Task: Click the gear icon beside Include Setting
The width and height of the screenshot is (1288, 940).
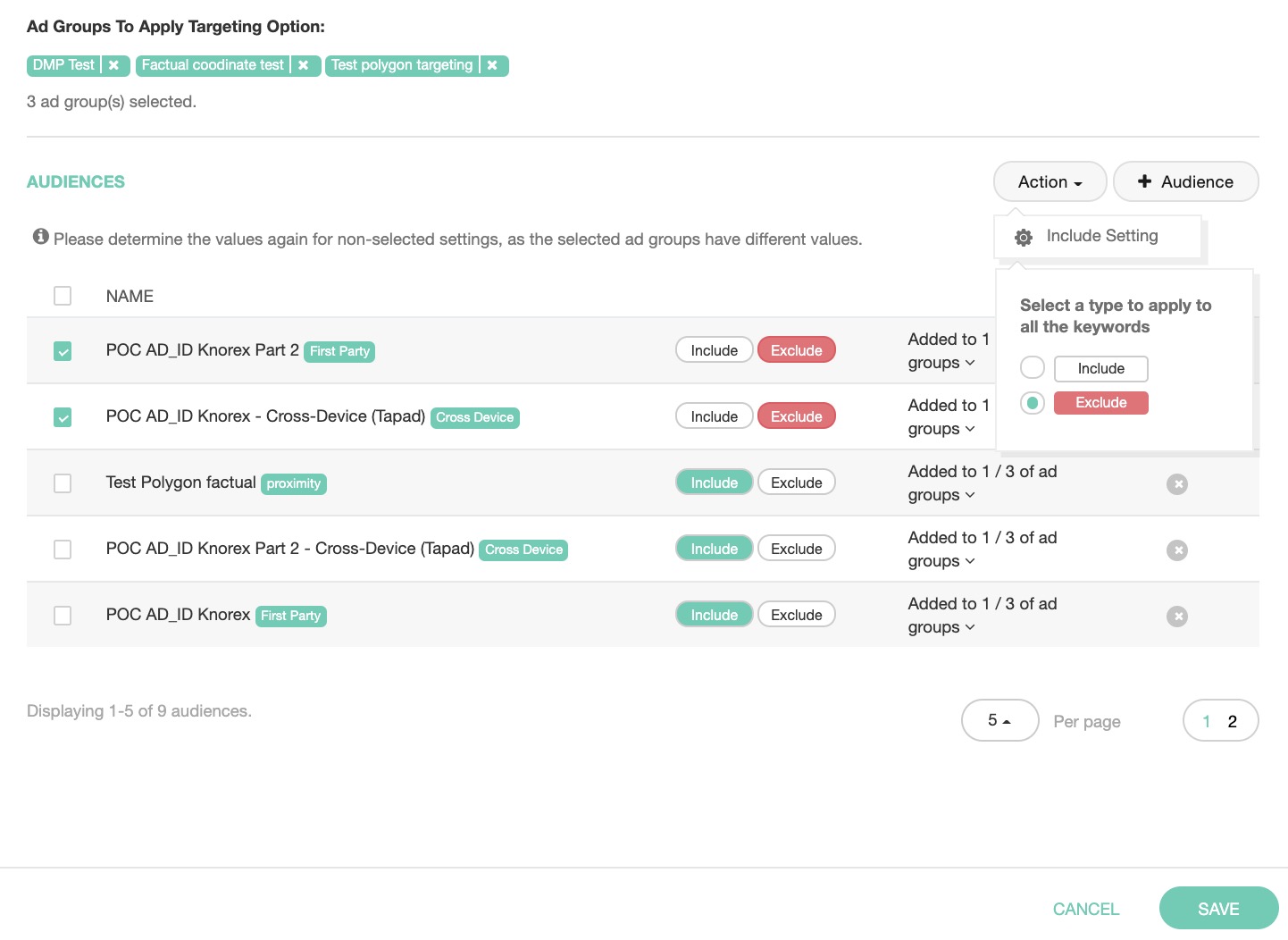Action: point(1024,237)
